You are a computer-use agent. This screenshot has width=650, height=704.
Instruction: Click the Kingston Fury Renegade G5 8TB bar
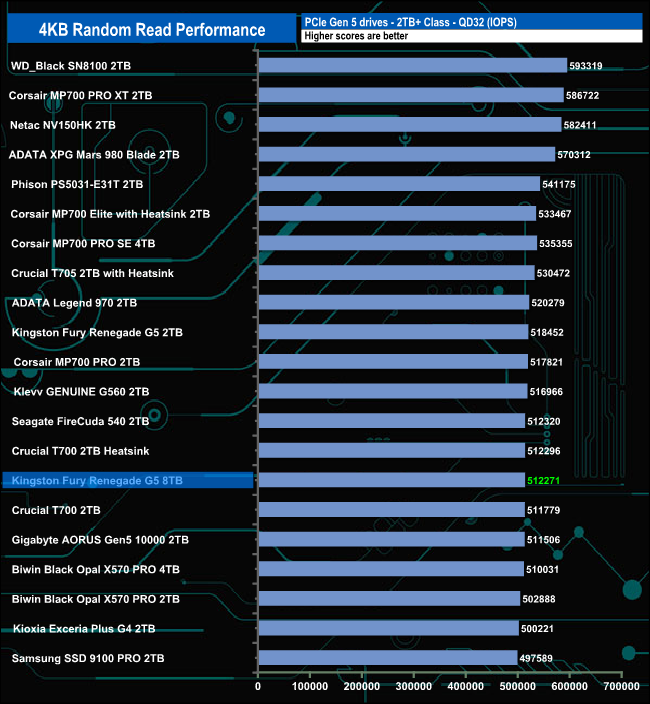coord(392,480)
